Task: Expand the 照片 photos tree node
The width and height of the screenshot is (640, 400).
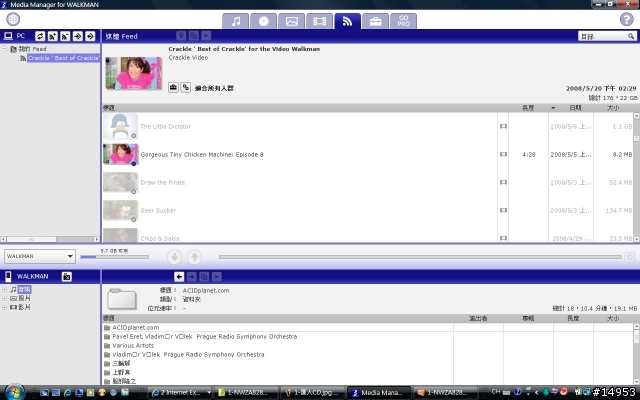Action: coord(4,298)
